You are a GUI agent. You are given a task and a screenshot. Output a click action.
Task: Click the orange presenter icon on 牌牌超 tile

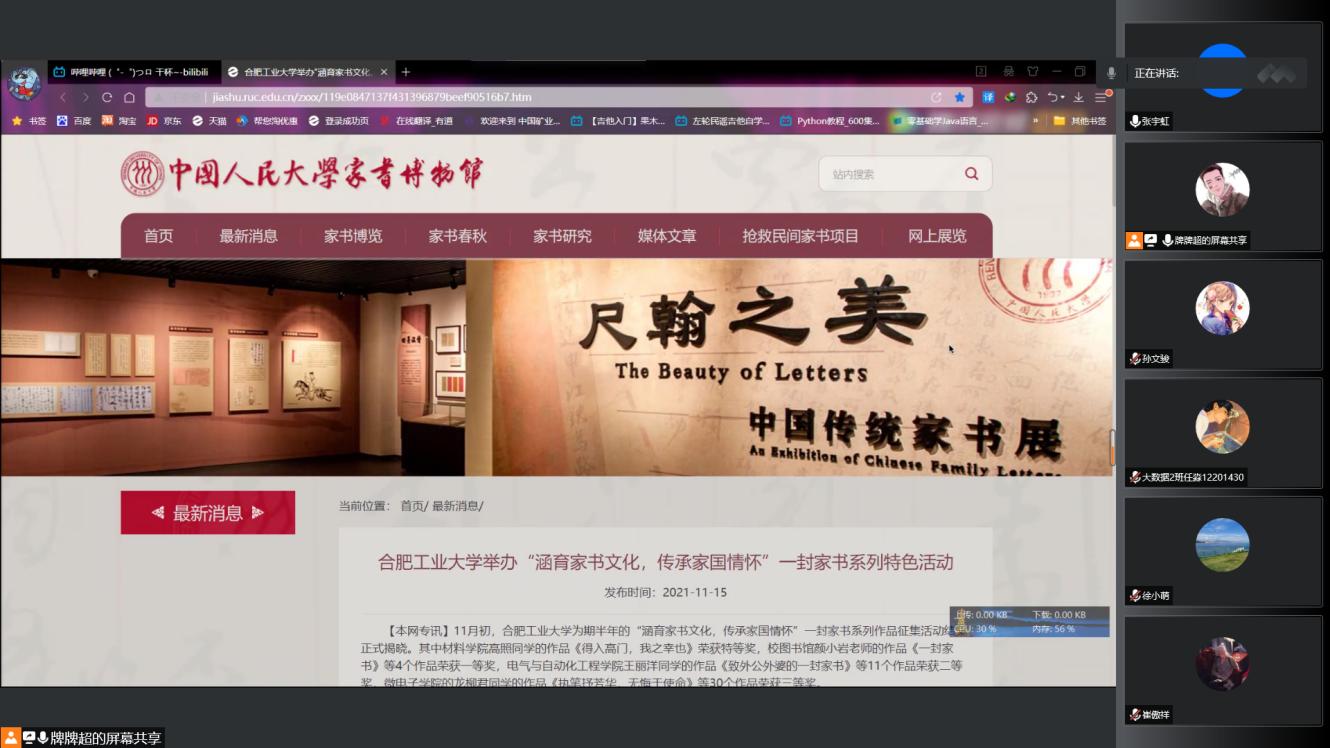(x=1134, y=240)
